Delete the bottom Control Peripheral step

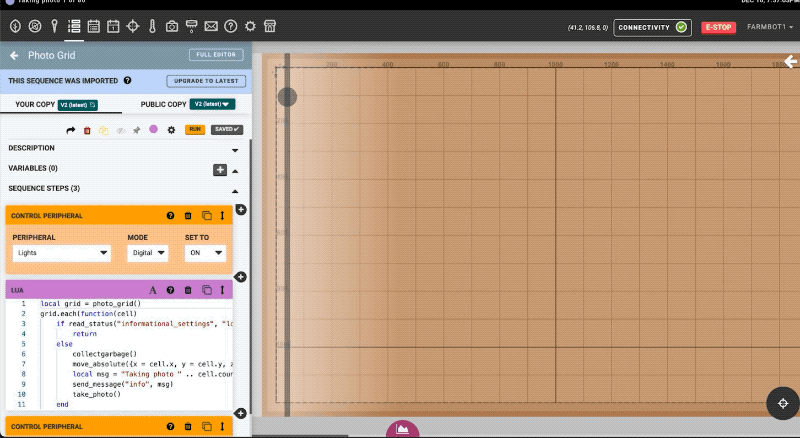tap(188, 426)
